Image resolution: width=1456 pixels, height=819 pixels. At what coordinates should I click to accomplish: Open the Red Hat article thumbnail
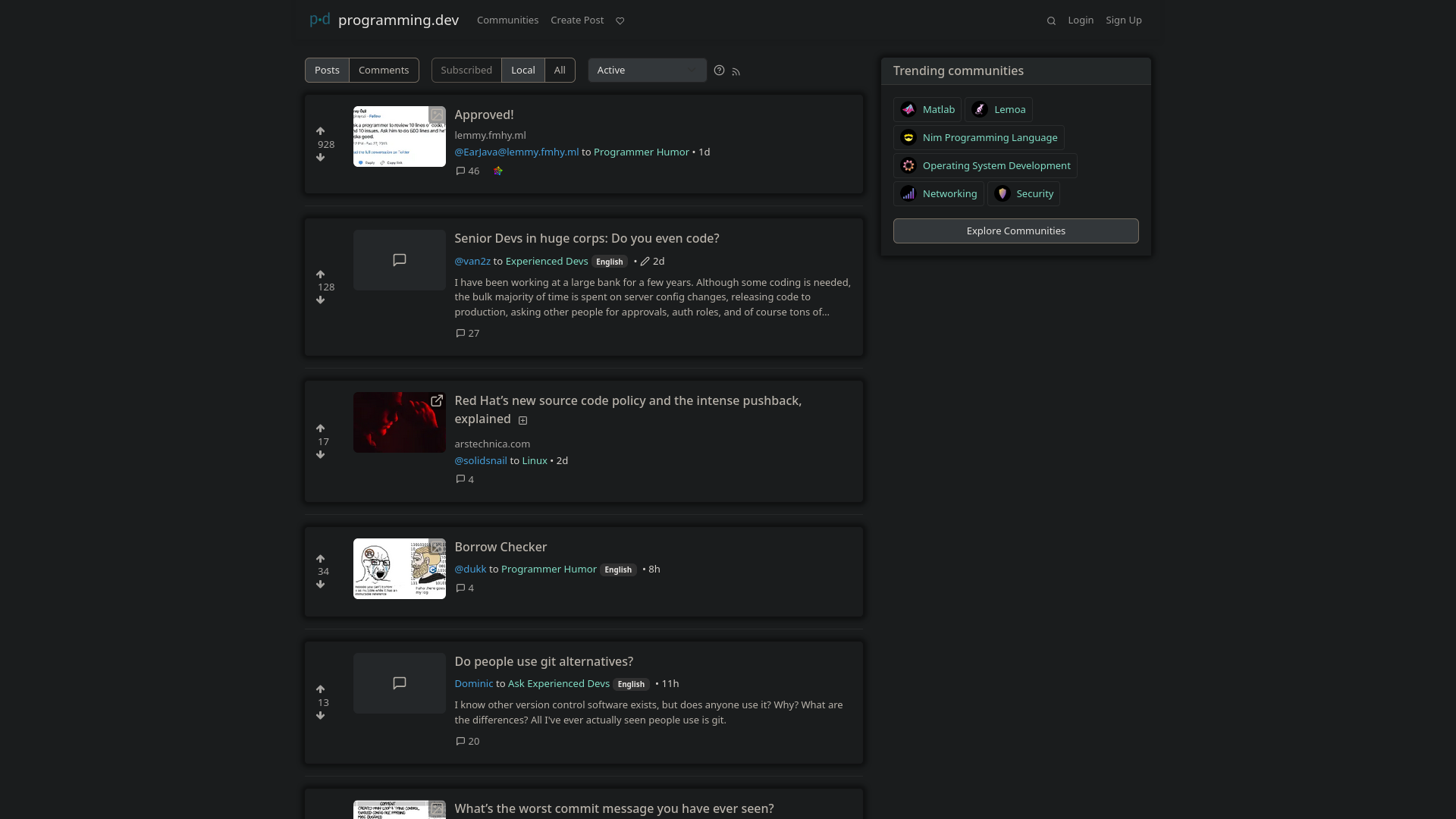pos(400,423)
